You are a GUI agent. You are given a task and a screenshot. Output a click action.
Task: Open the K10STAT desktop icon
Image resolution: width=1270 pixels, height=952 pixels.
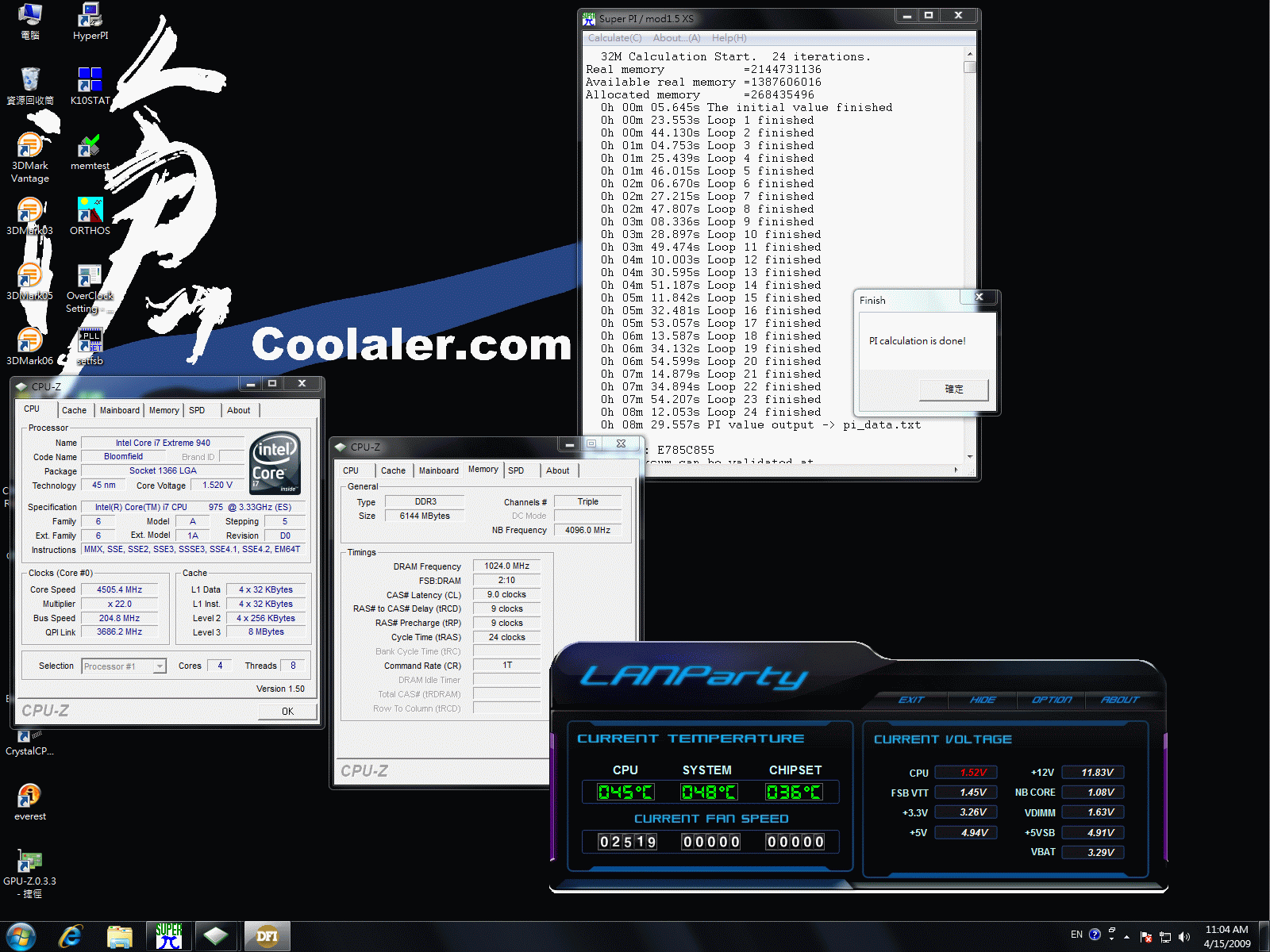tap(90, 86)
